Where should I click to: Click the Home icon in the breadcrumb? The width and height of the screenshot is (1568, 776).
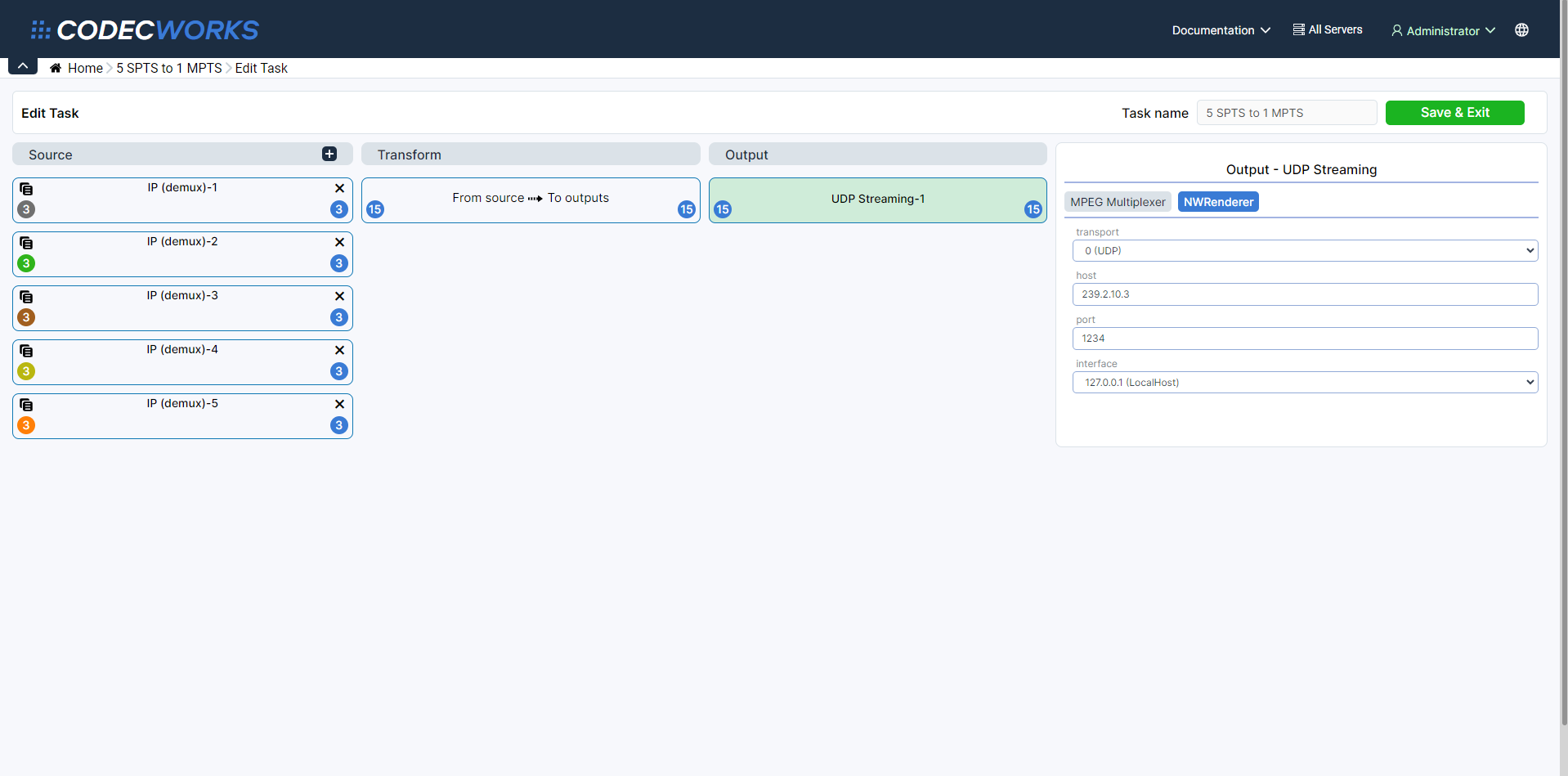pos(55,68)
